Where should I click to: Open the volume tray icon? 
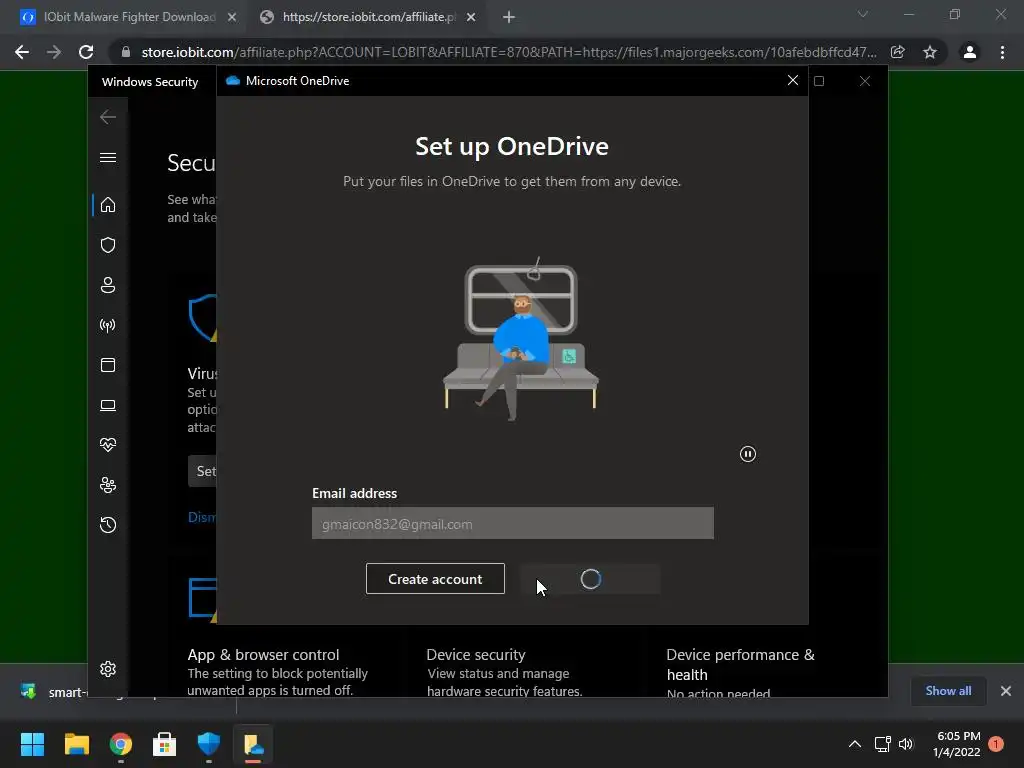pos(906,744)
